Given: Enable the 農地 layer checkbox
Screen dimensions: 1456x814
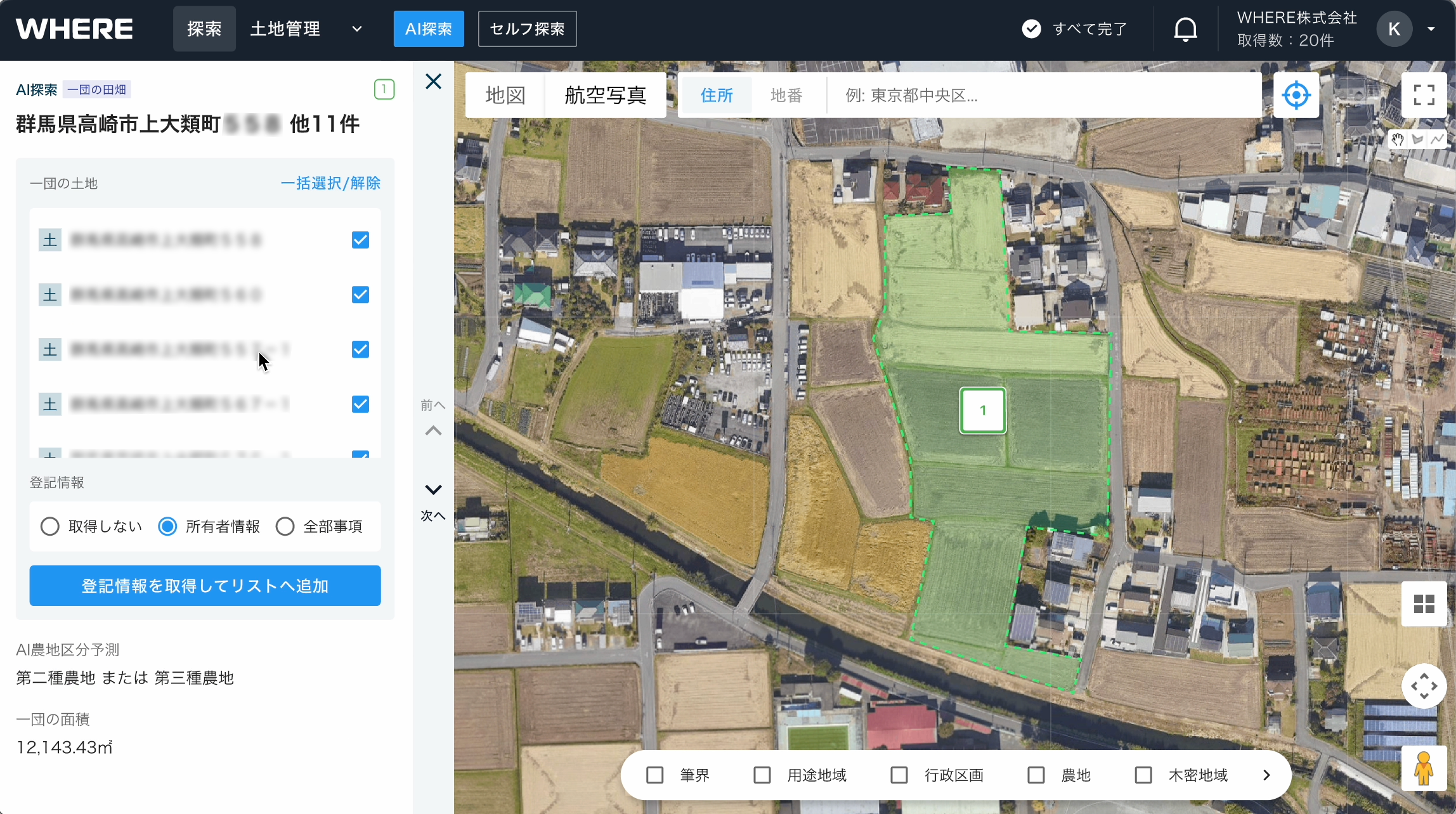Looking at the screenshot, I should coord(1036,775).
